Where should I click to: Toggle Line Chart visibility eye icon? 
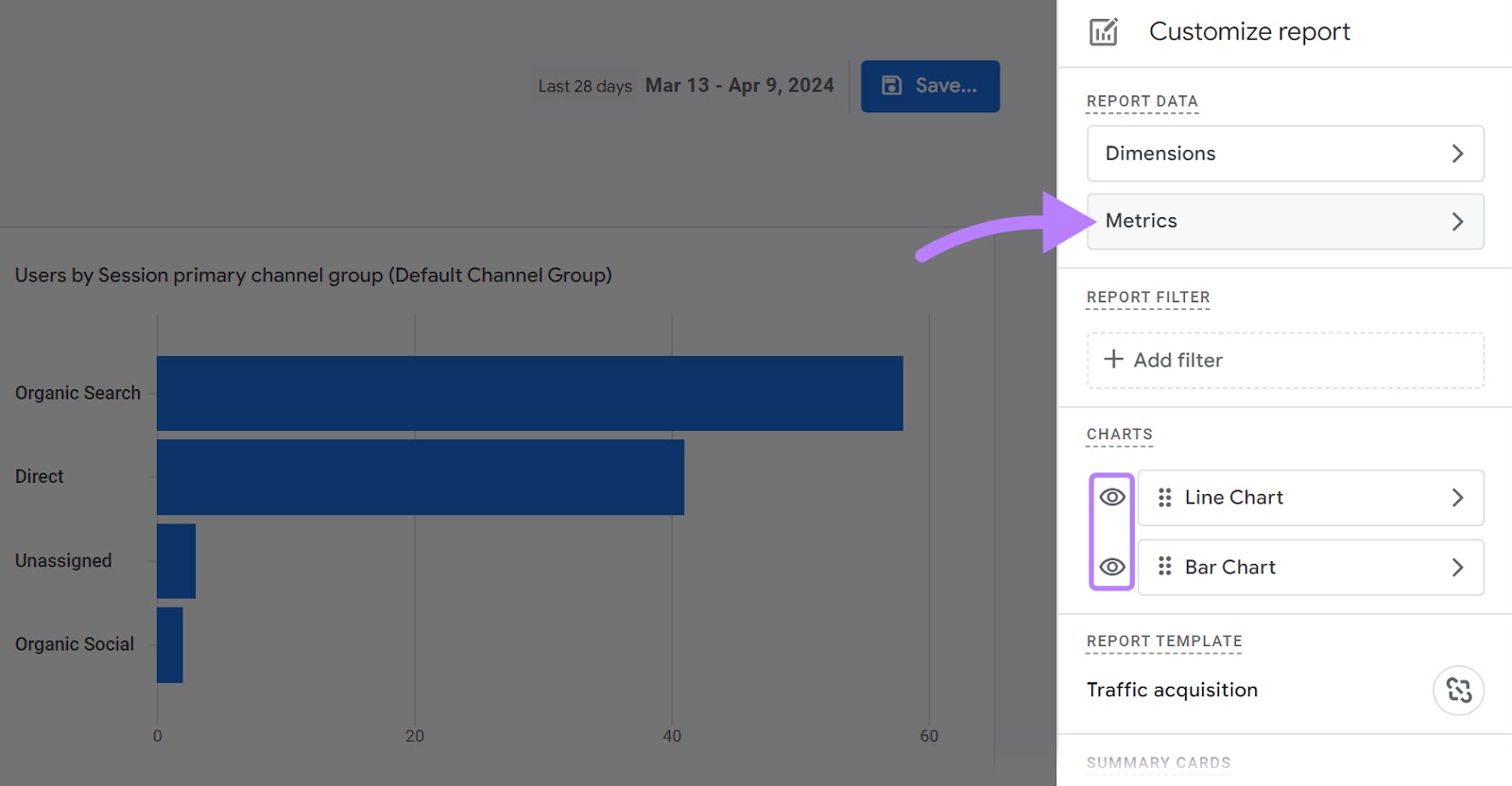1112,497
